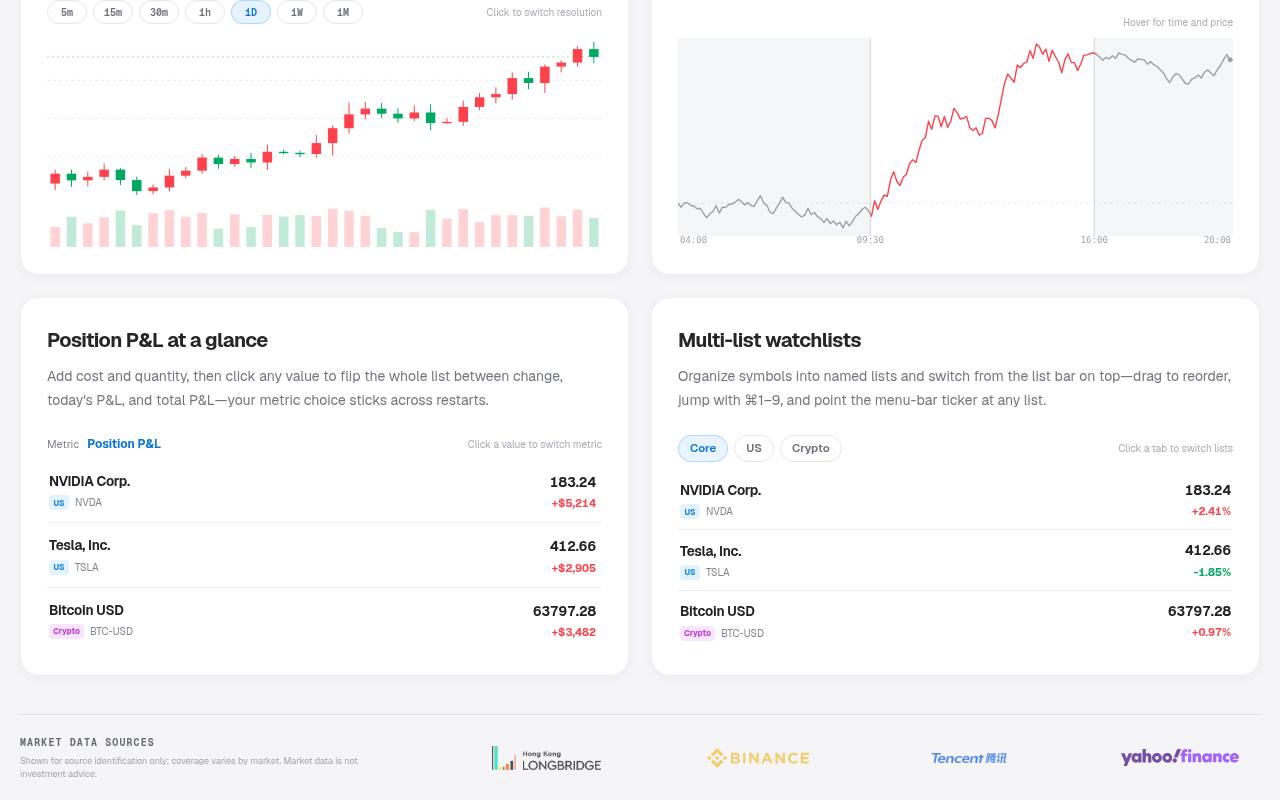Switch to the Crypto watchlist tab
Viewport: 1280px width, 800px height.
click(x=811, y=448)
